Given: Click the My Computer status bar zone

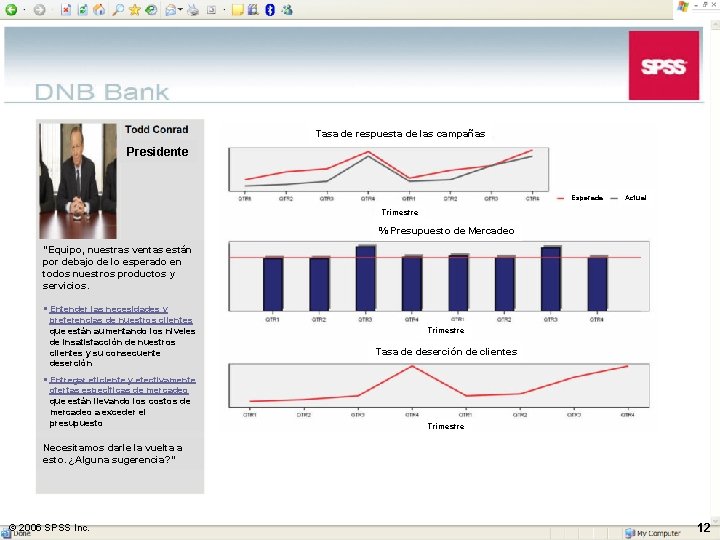Looking at the screenshot, I should 653,533.
